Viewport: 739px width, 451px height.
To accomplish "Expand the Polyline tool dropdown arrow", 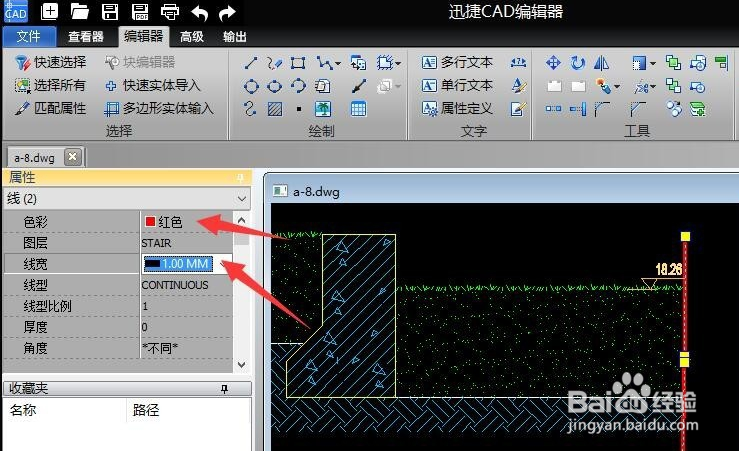I will [x=337, y=63].
